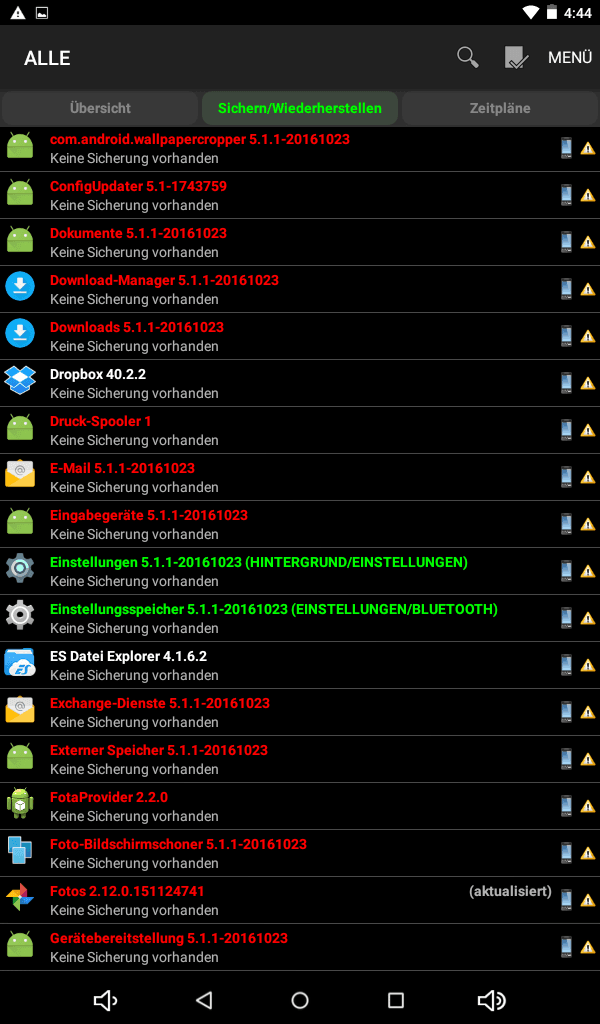Select Downloads 5.1.1-20161023 entry
The image size is (600, 1024).
point(300,336)
